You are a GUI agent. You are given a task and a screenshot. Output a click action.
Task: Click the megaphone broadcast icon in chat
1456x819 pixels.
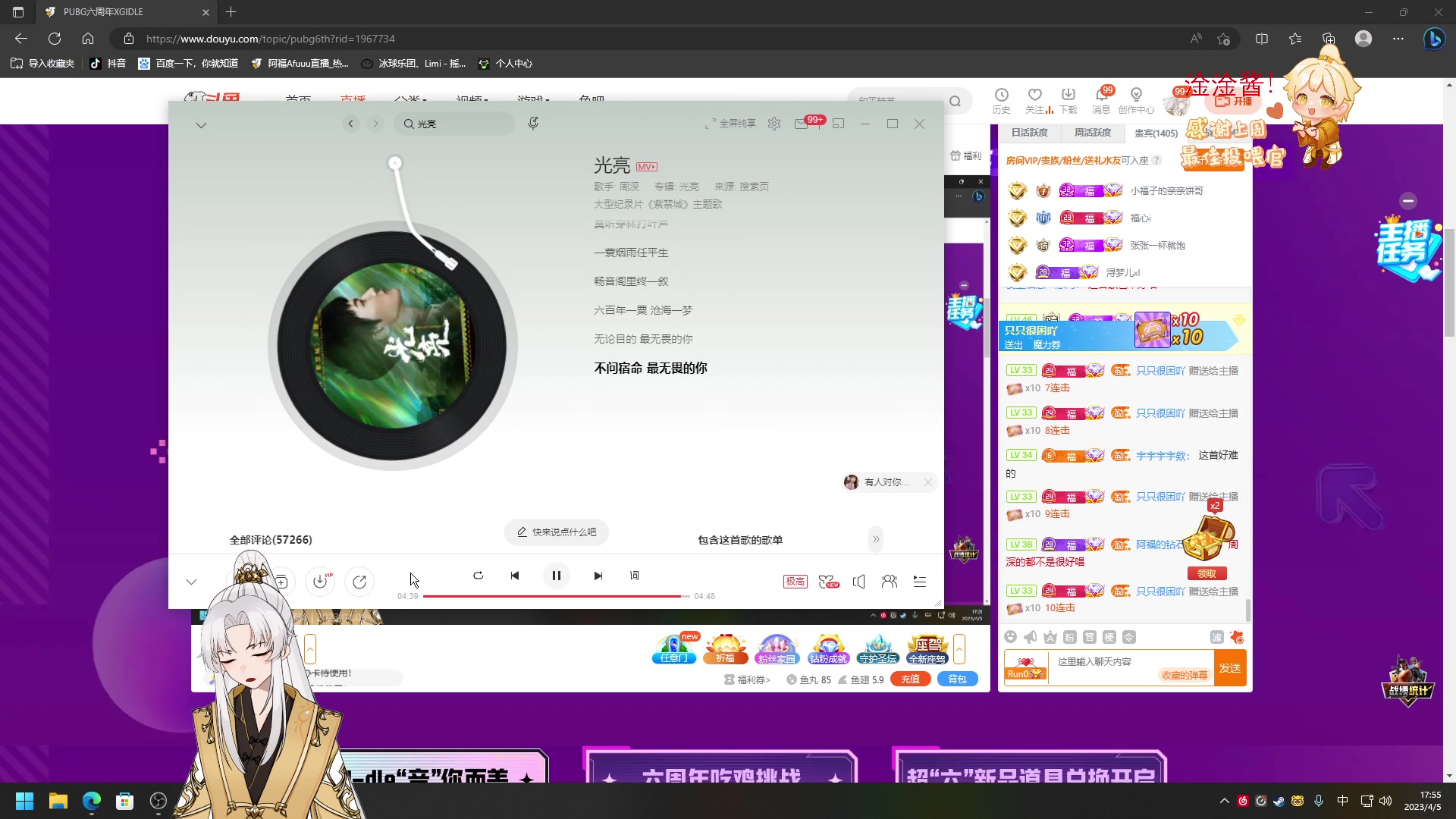1030,637
